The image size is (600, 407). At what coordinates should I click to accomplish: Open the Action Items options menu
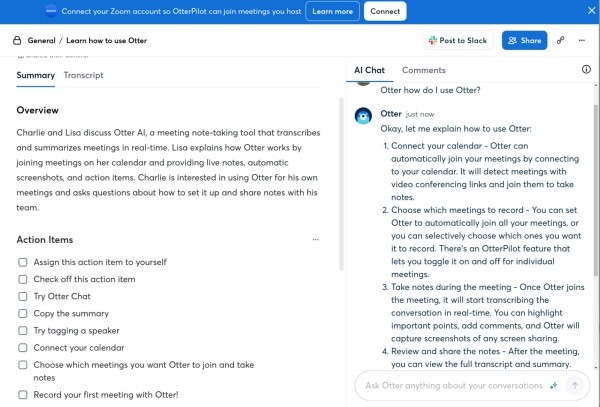[x=316, y=240]
